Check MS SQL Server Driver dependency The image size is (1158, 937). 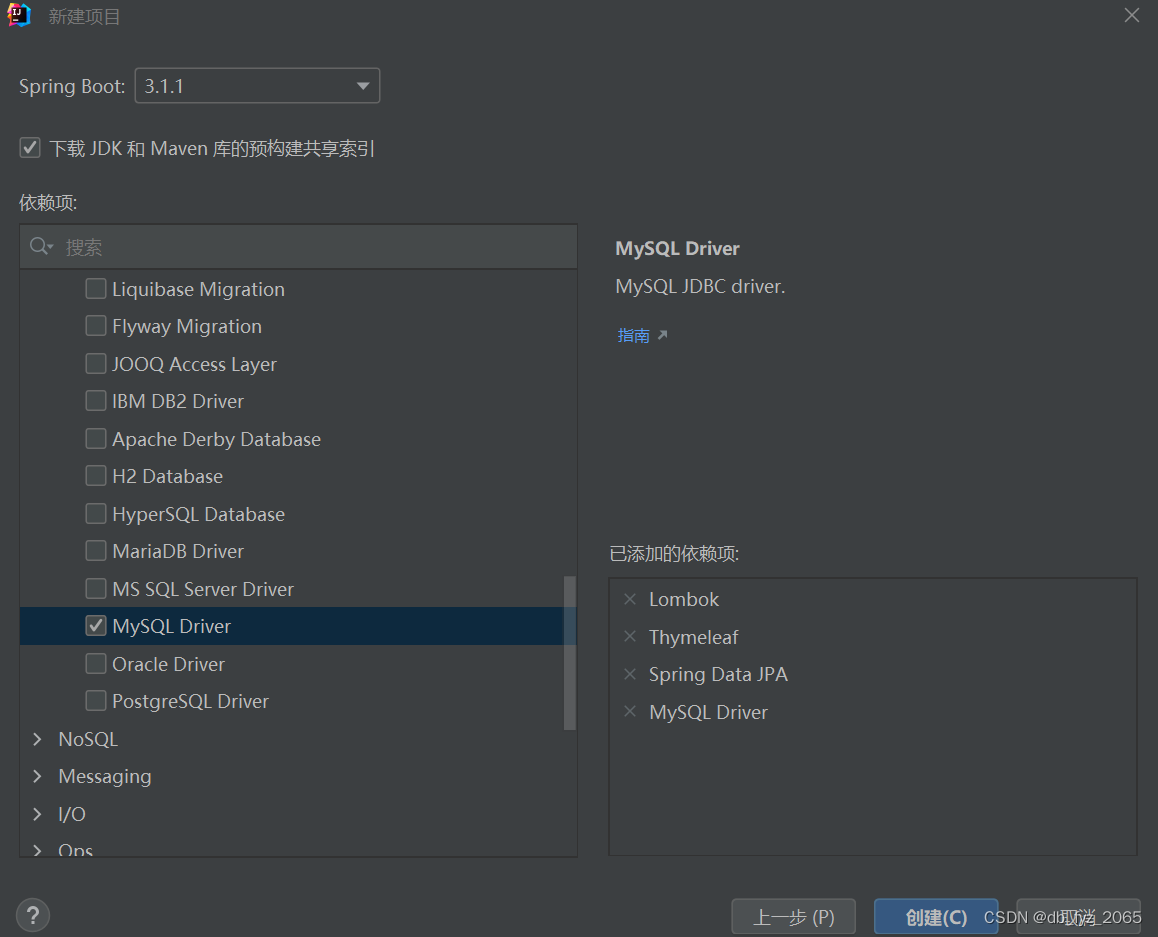click(96, 588)
